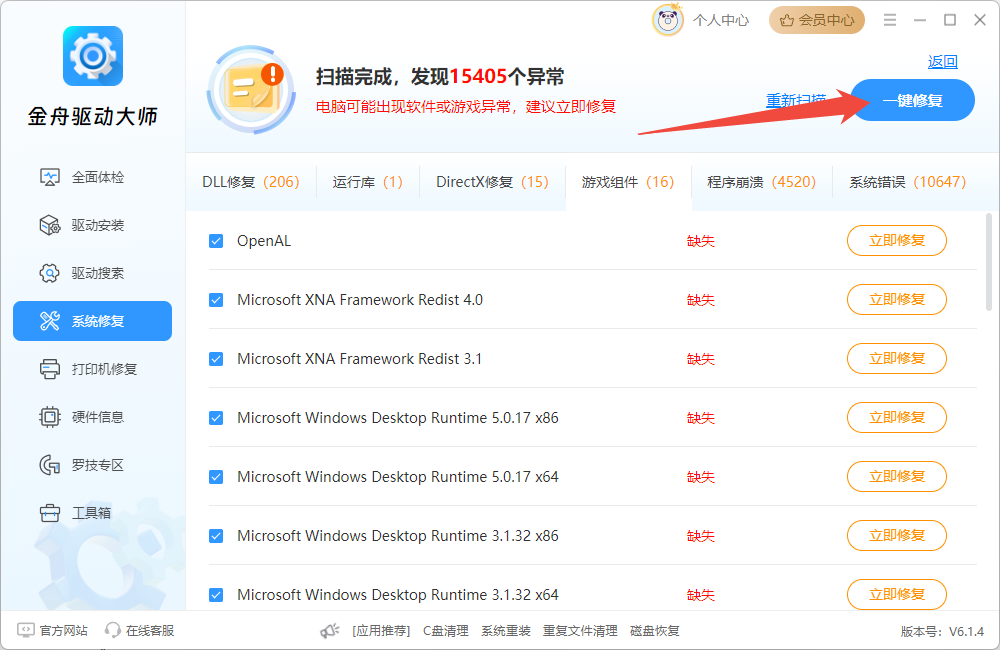
Task: Uncheck Microsoft XNA Framework Redist 4.0
Action: [216, 299]
